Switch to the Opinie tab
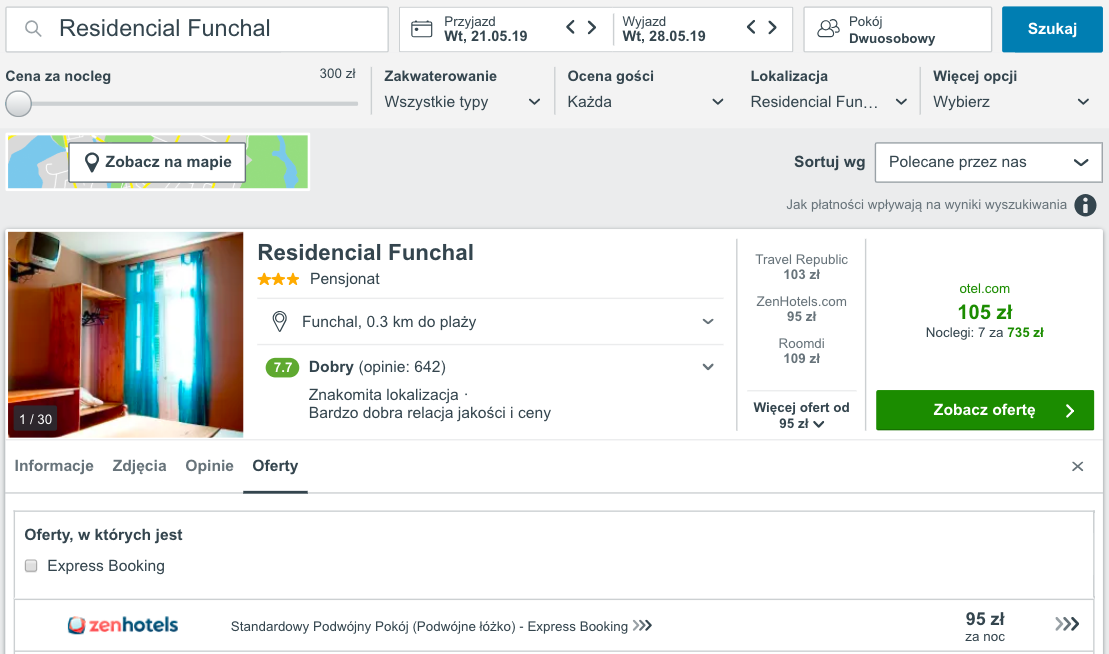The image size is (1109, 654). click(x=209, y=466)
